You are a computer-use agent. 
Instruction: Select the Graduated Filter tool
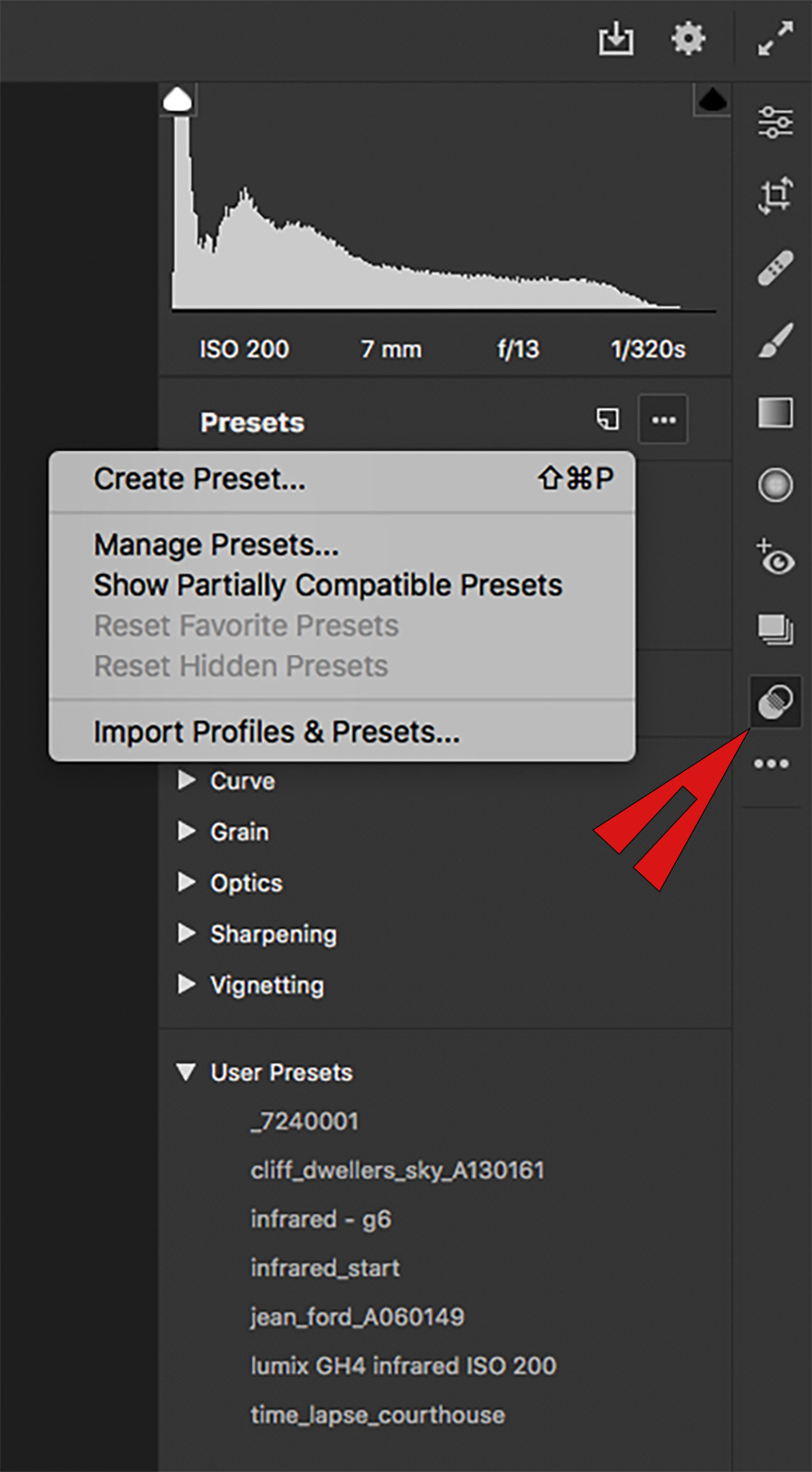point(775,413)
